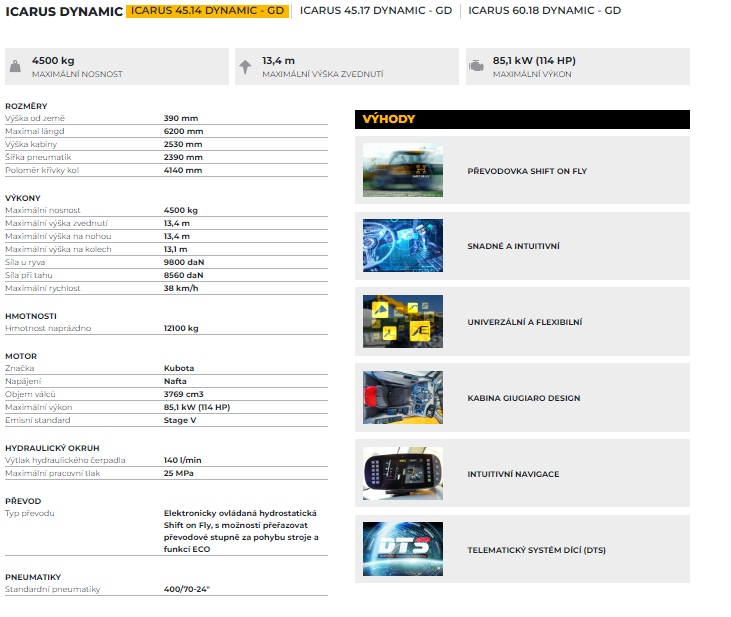
Task: Click the 3769 cm3 displacement value
Action: click(183, 395)
